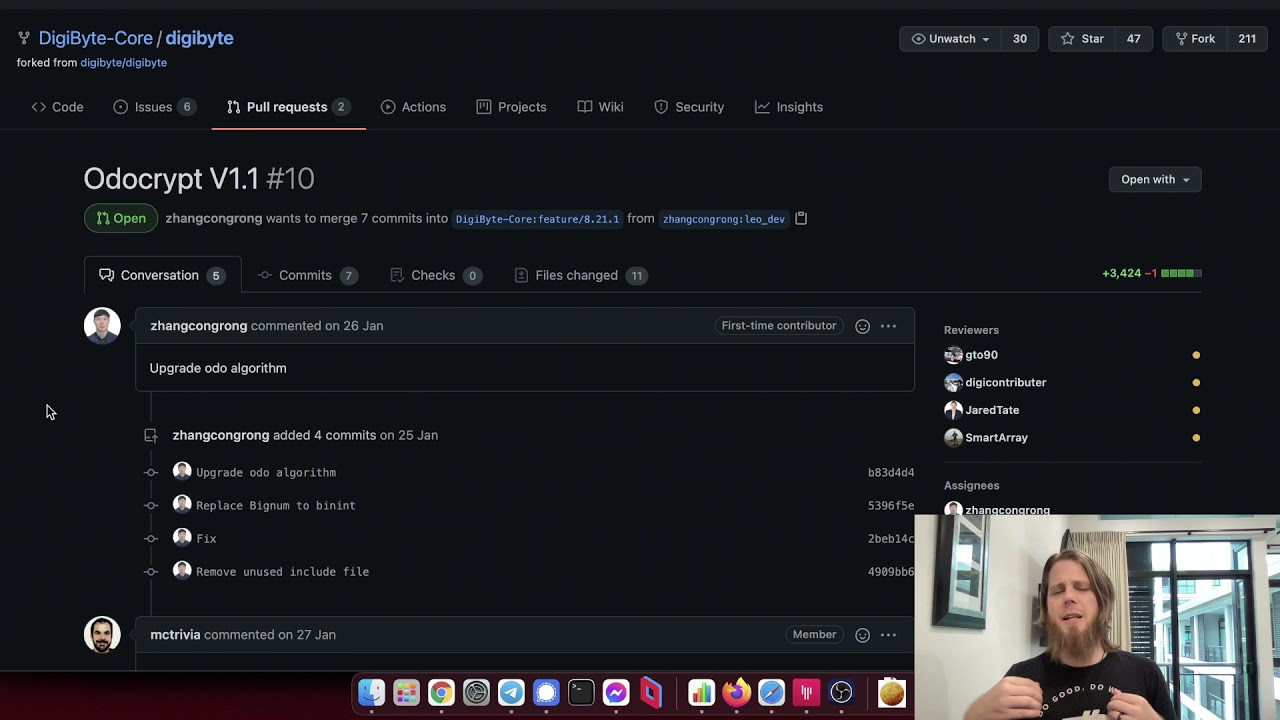1280x720 pixels.
Task: Open mctrivia profile link
Action: click(175, 635)
